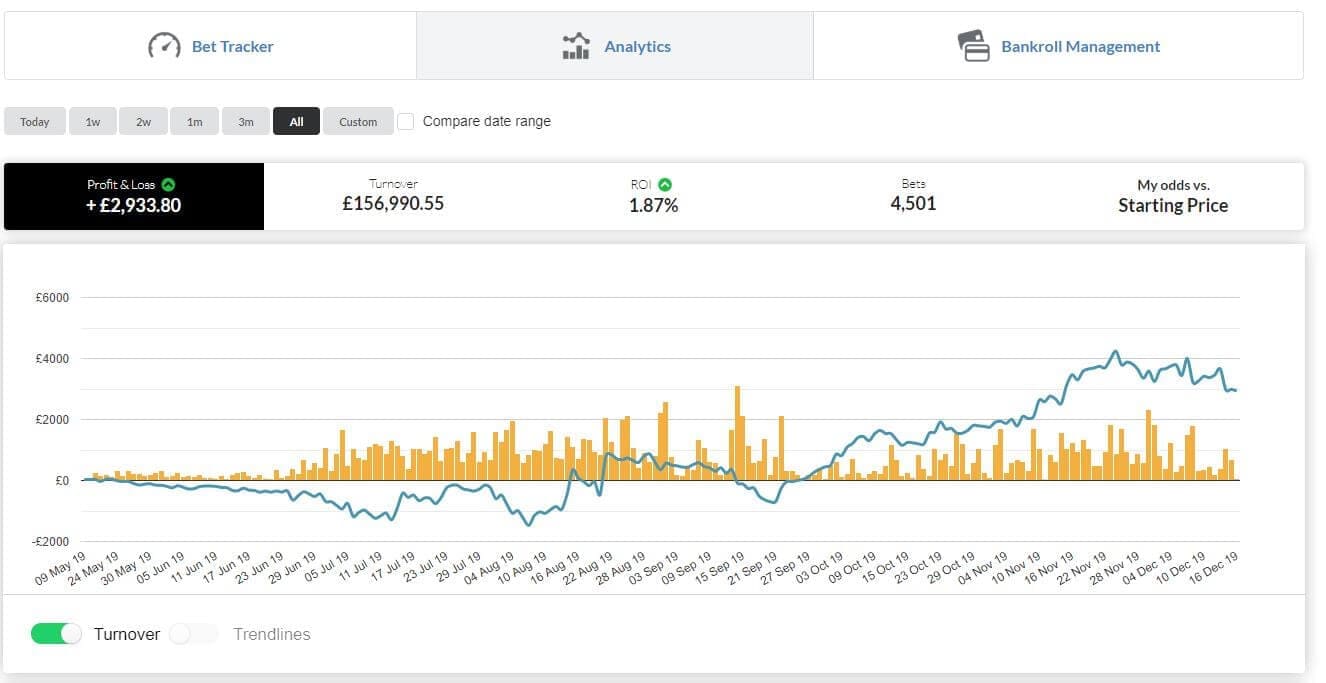The image size is (1326, 683).
Task: Click the £156,990.55 turnover value
Action: (x=393, y=204)
